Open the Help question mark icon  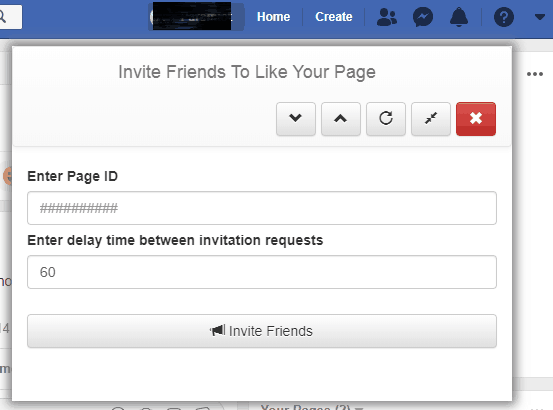pos(504,17)
